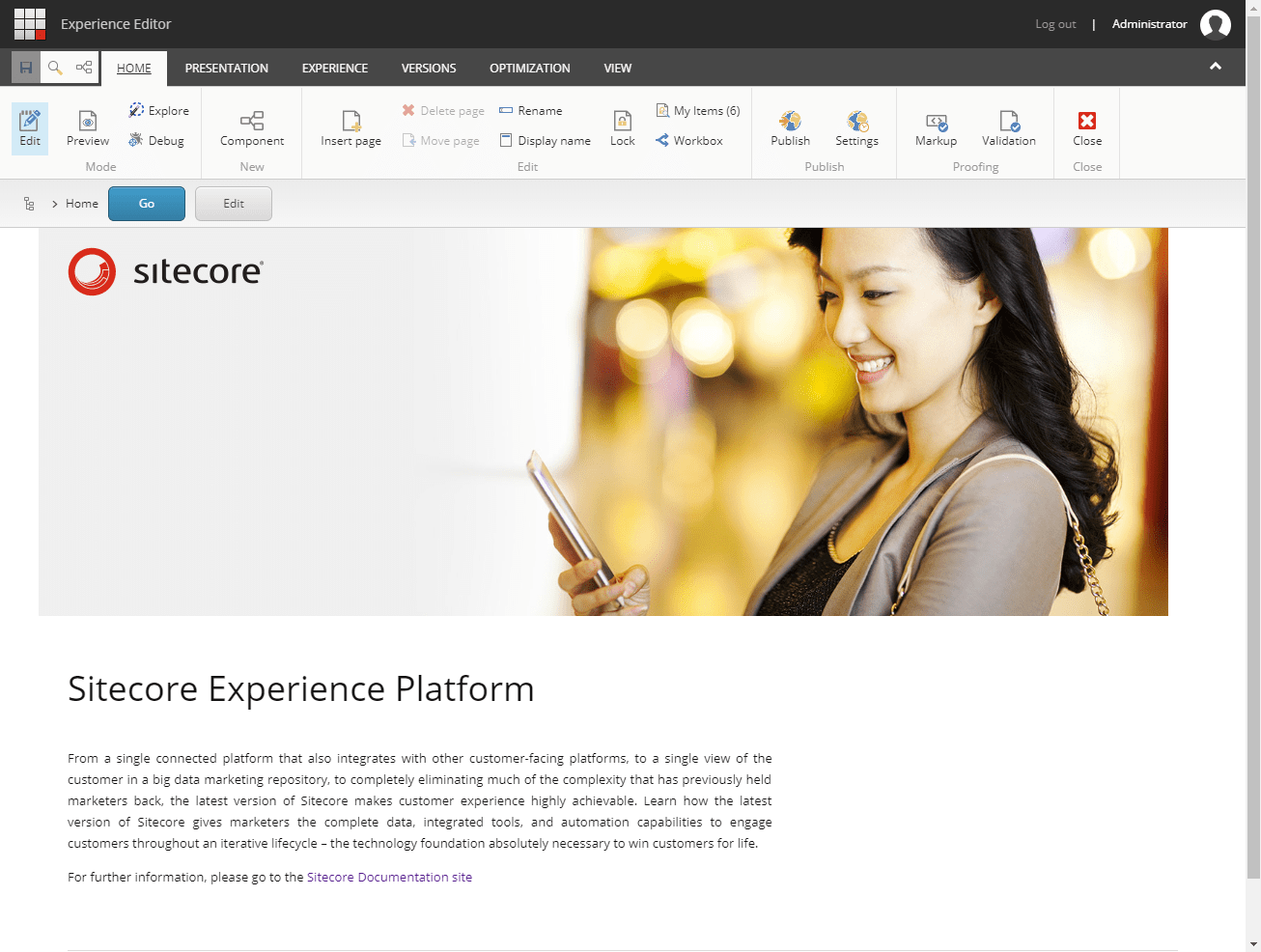Screen dimensions: 1261x952
Task: Open the Presentation tab
Action: coord(227,69)
